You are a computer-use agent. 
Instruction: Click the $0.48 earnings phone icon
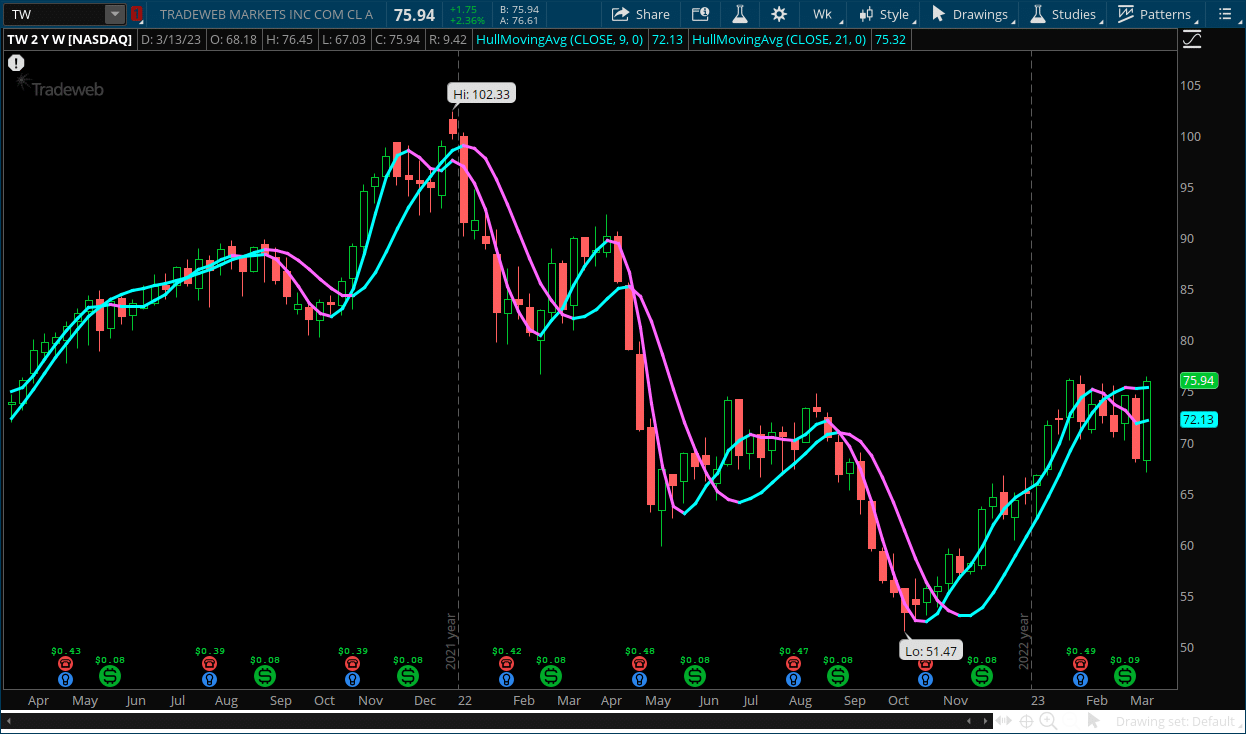tap(640, 663)
